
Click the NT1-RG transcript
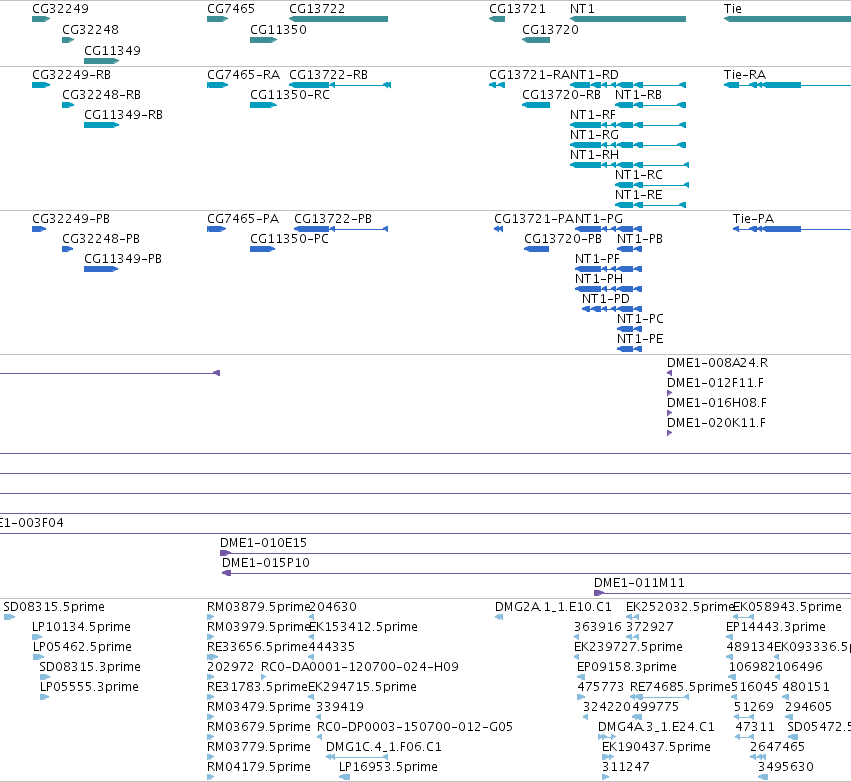pos(594,135)
